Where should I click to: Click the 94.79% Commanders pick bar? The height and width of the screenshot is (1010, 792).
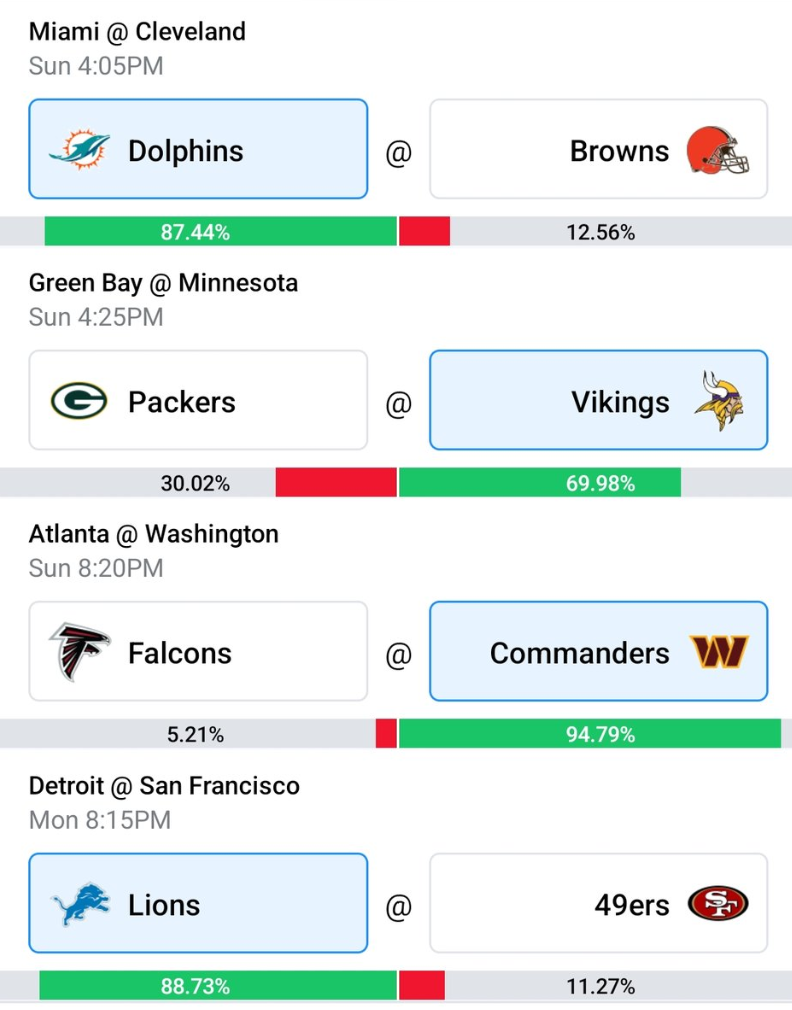coord(590,734)
